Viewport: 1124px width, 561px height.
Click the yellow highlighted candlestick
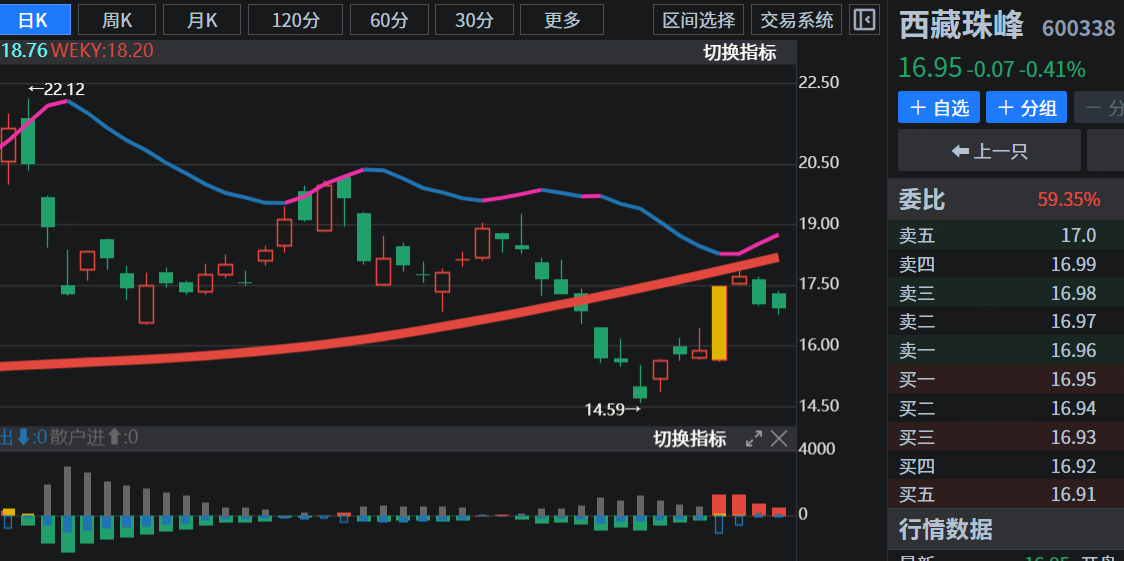point(718,323)
